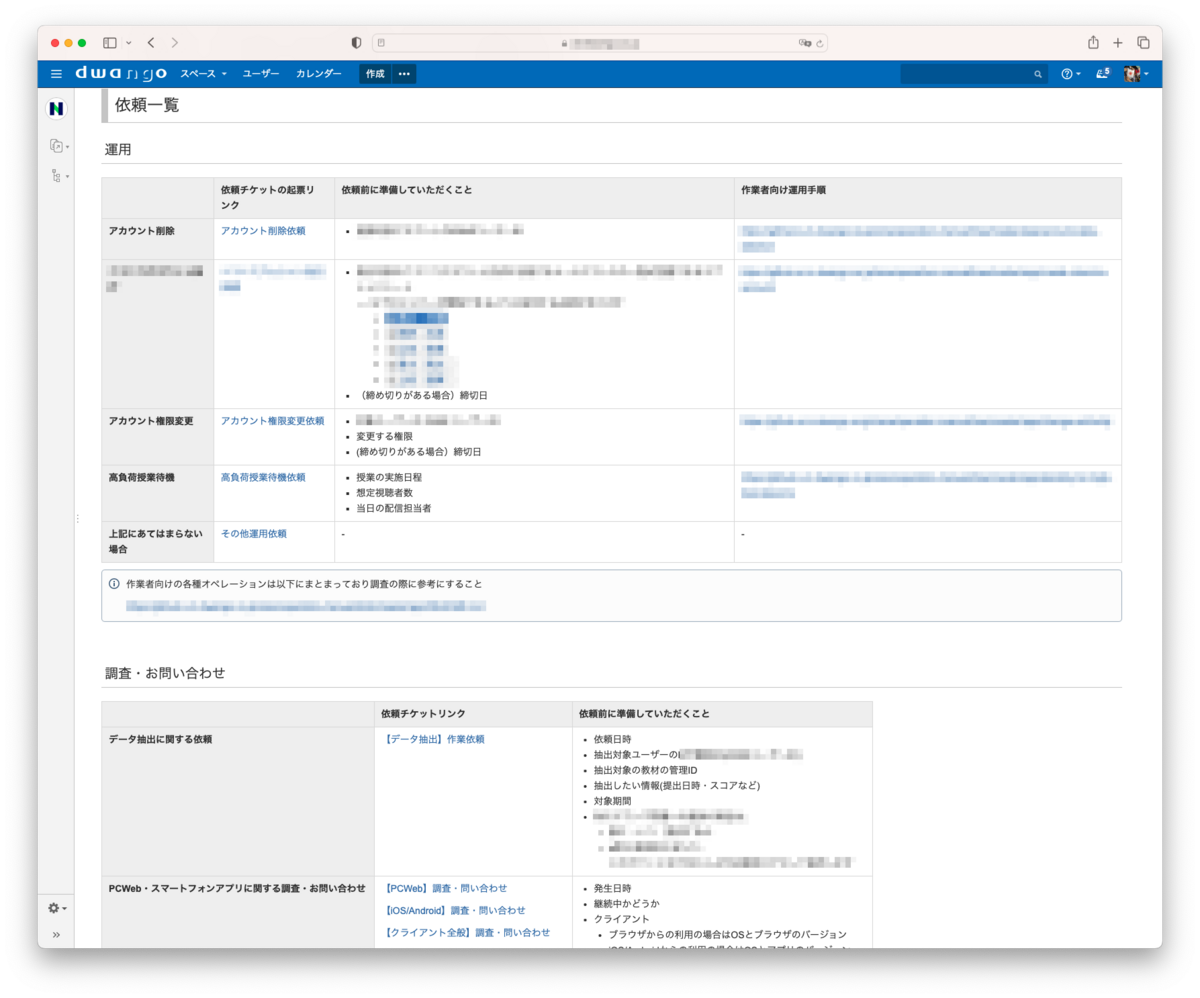Open the user avatar profile menu
1200x998 pixels.
click(1135, 74)
